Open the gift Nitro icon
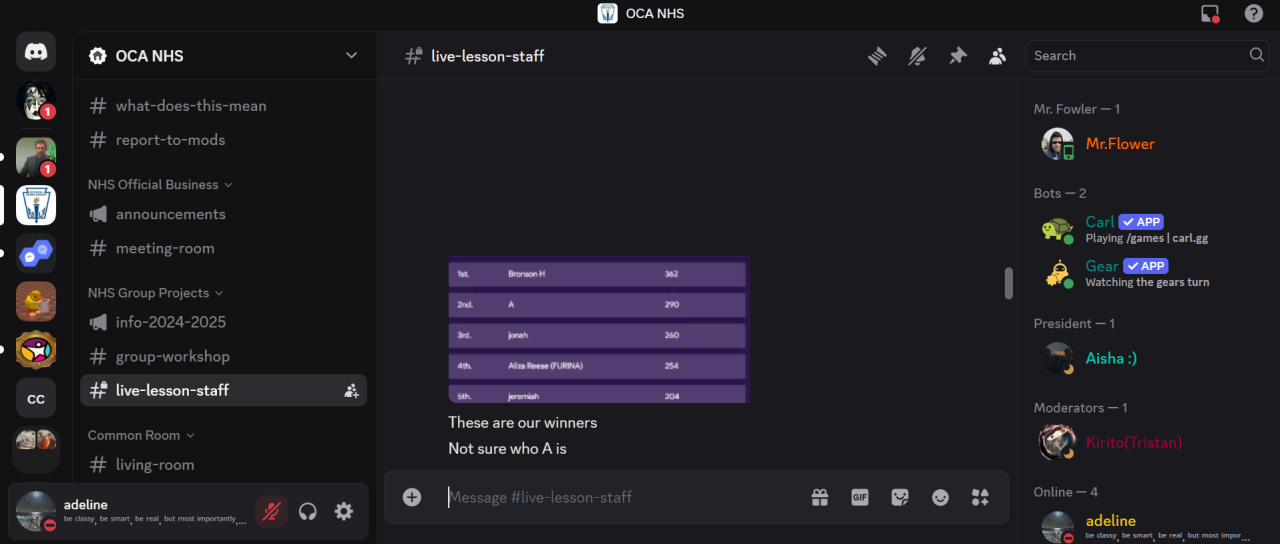This screenshot has height=544, width=1280. [819, 497]
